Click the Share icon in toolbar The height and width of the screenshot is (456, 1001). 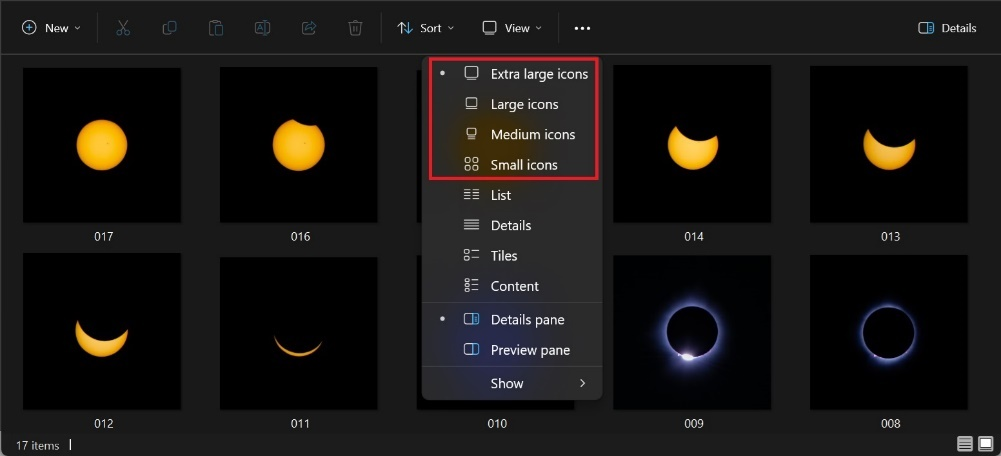coord(309,28)
